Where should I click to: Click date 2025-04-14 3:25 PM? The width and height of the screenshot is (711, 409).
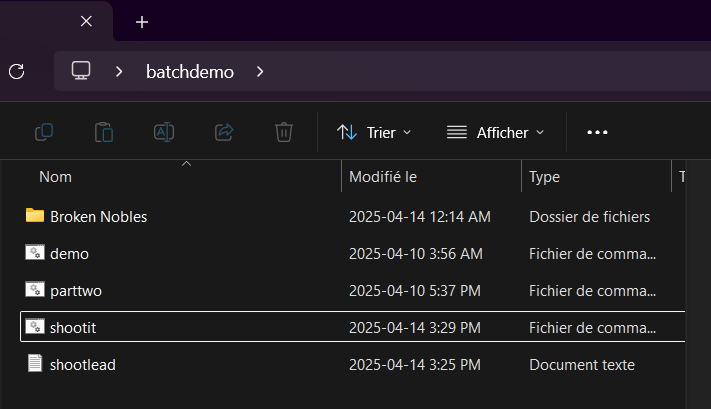(415, 365)
